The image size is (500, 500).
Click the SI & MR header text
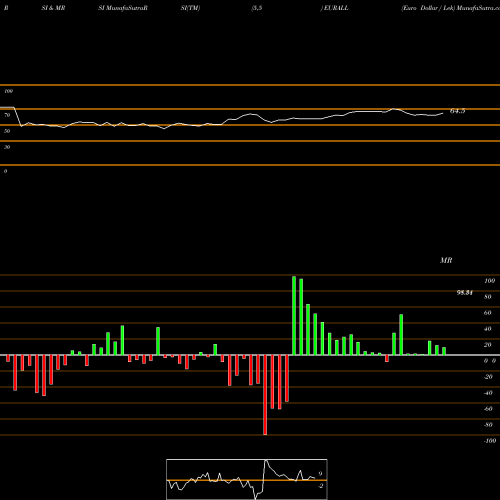[x=53, y=8]
